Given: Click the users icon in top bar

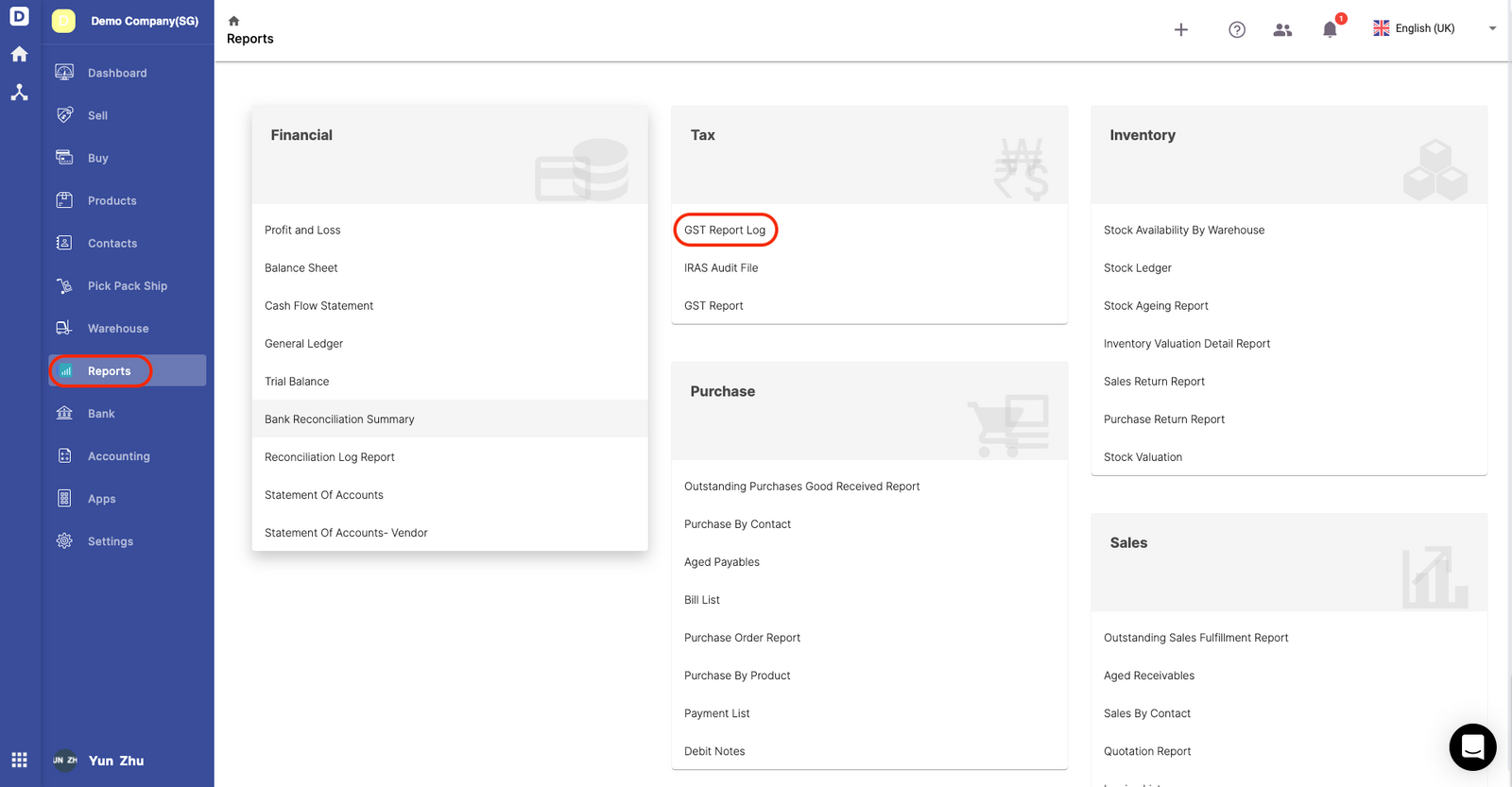Looking at the screenshot, I should [1282, 30].
